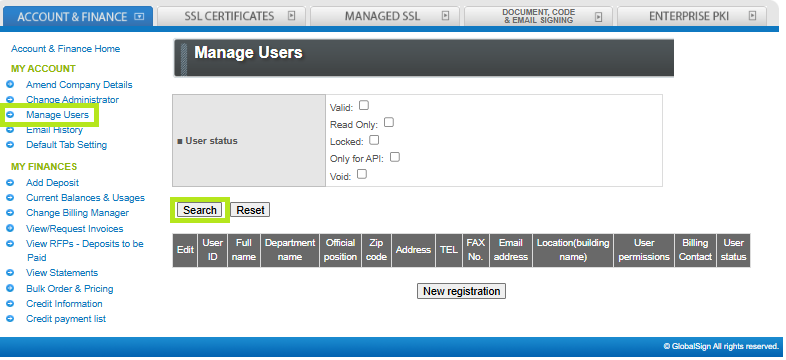This screenshot has height=360, width=786.
Task: Open View Statements link
Action: click(x=62, y=273)
